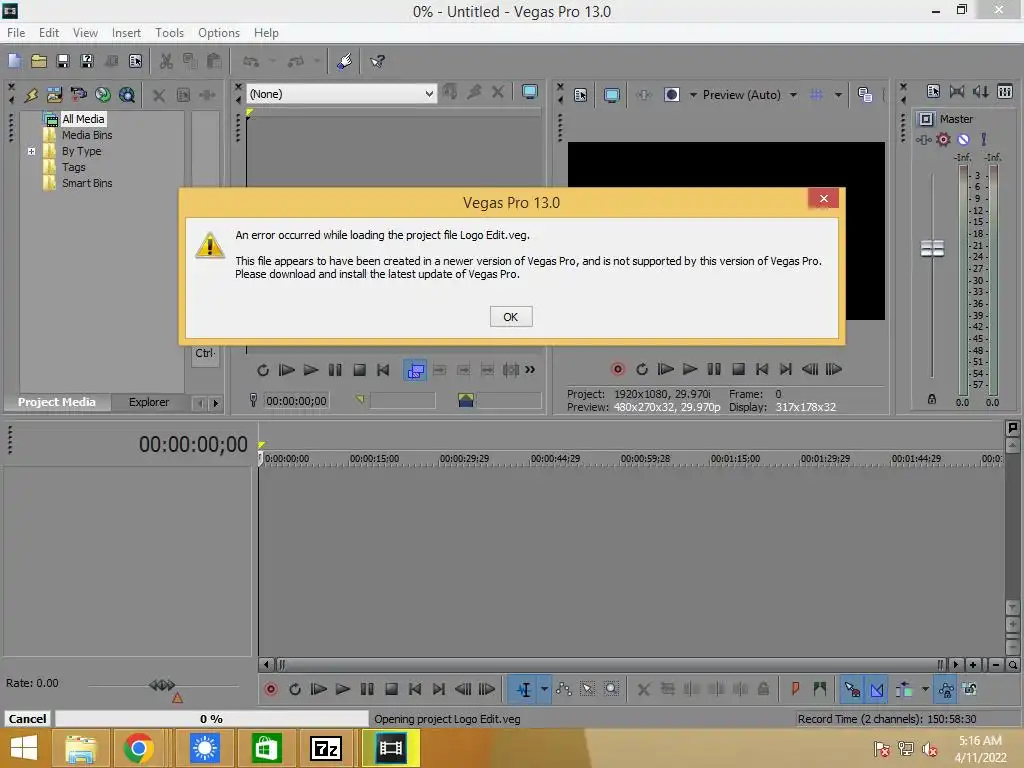Open the Insert menu

click(126, 33)
